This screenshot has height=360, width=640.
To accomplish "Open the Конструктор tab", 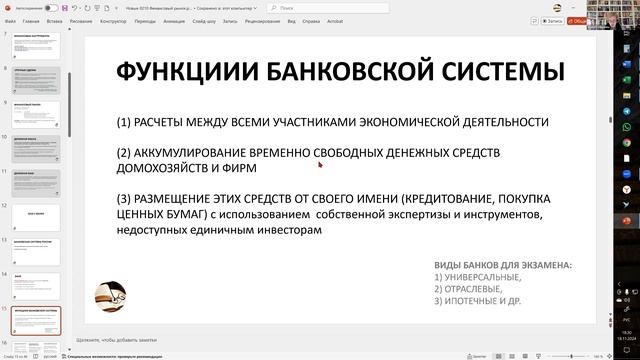I will [113, 21].
